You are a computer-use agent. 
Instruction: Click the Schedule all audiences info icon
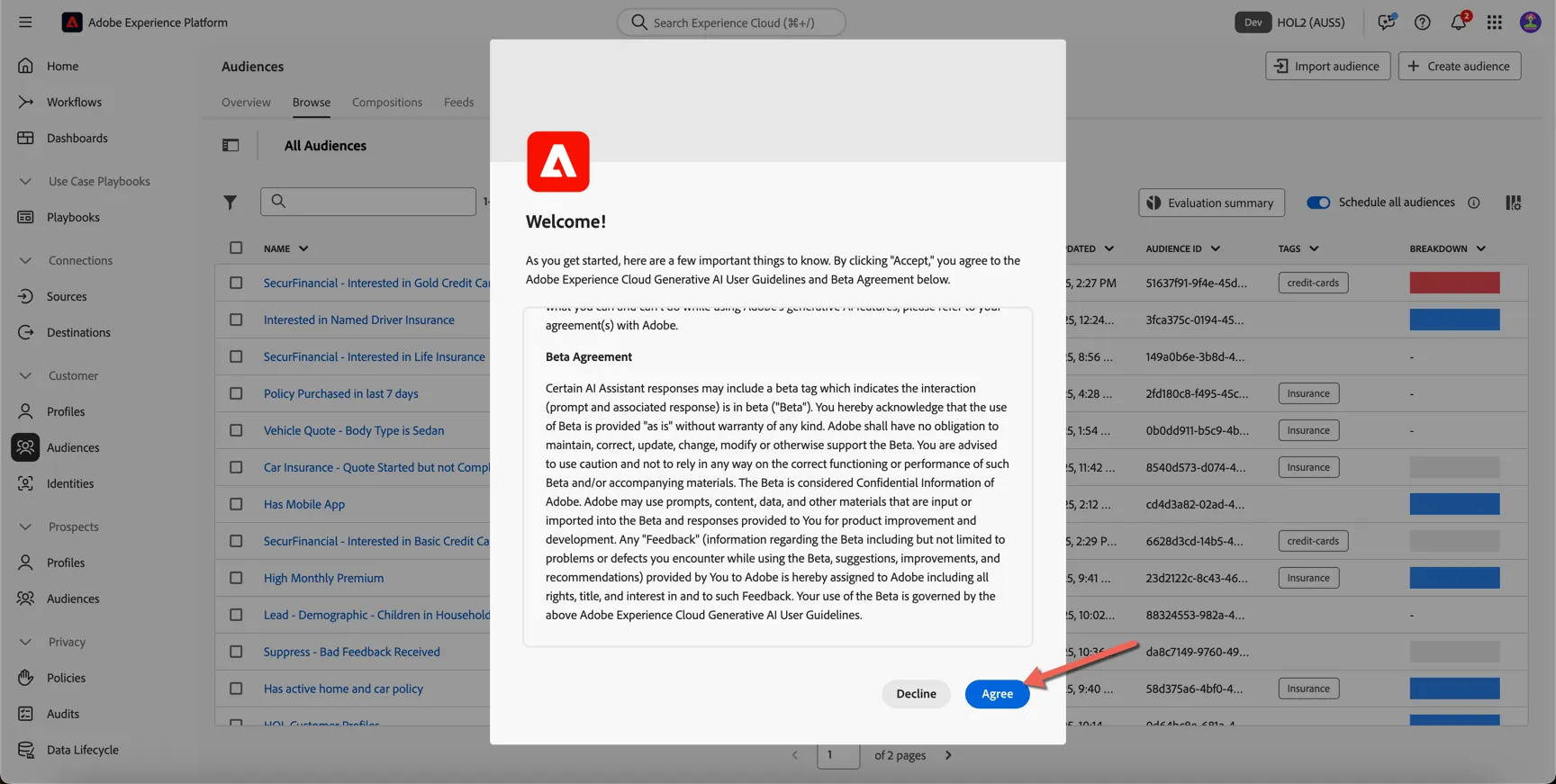tap(1474, 203)
